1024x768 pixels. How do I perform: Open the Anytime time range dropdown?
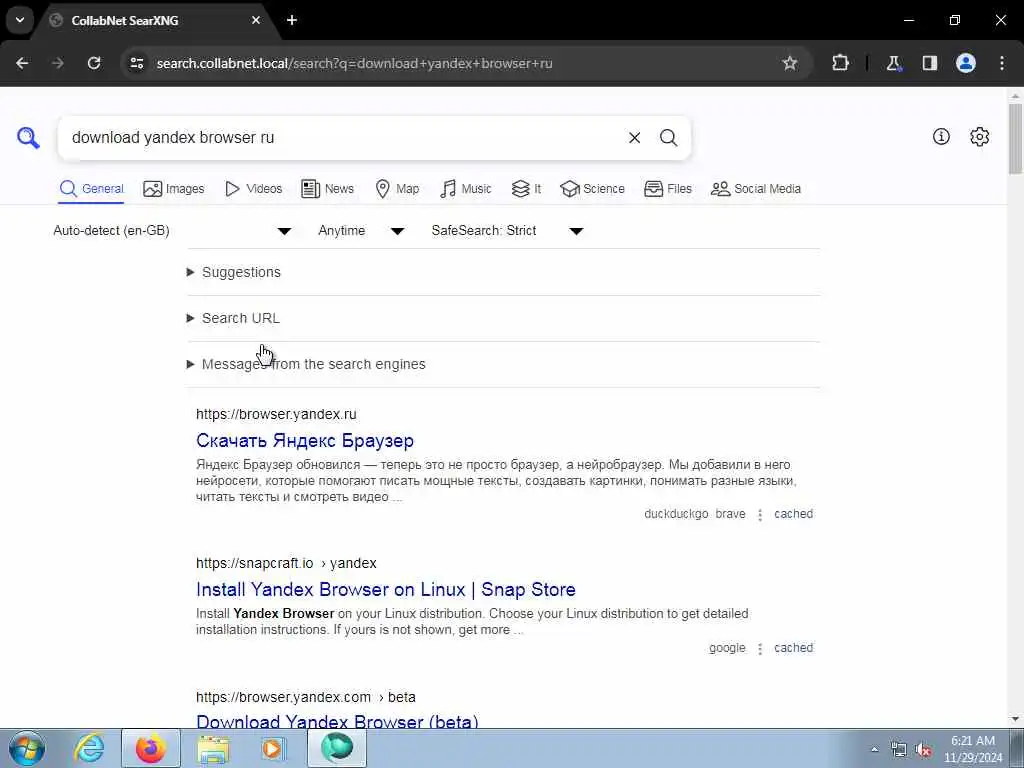tap(361, 231)
